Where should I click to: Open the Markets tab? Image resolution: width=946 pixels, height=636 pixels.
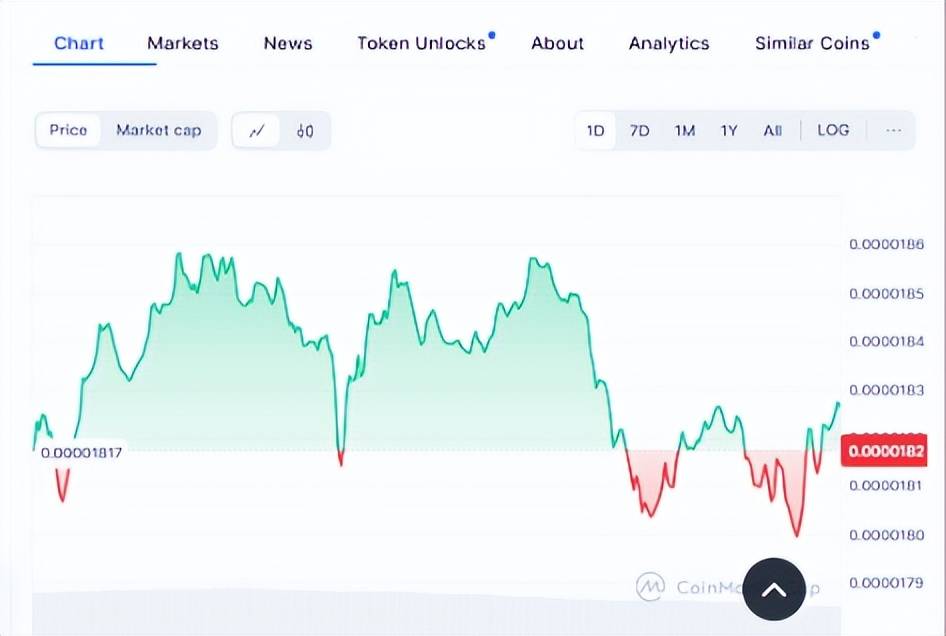(182, 43)
